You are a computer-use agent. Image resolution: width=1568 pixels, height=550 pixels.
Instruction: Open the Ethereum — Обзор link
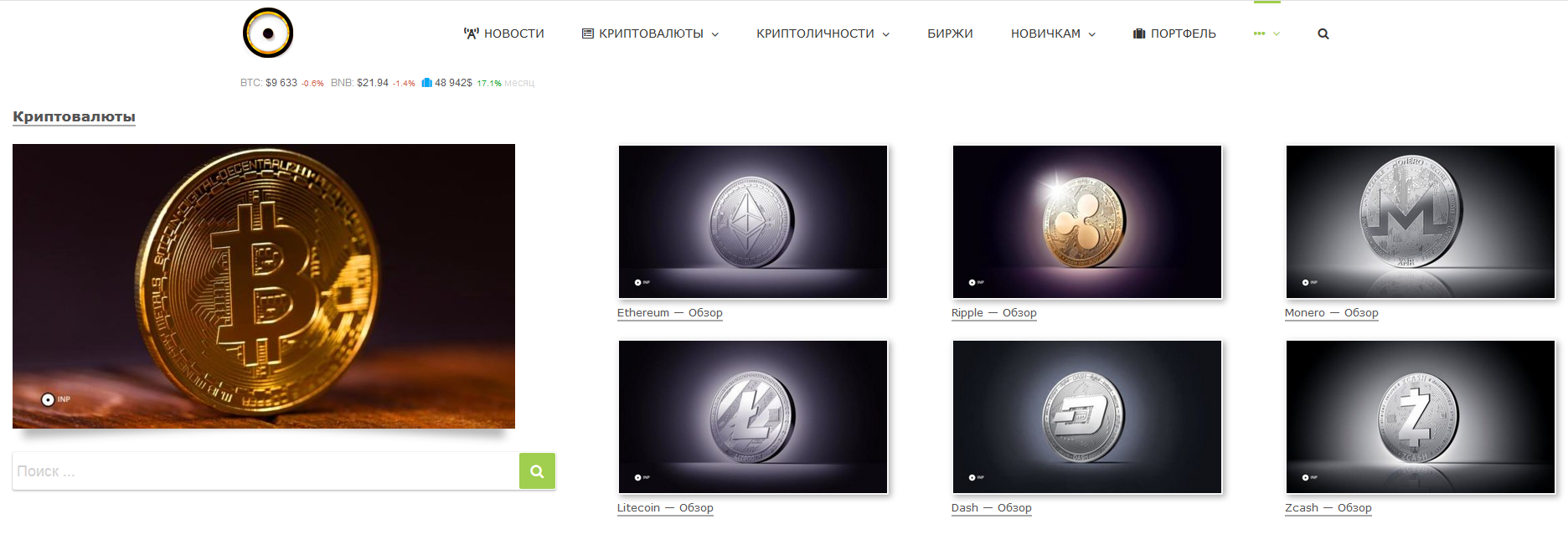[670, 313]
